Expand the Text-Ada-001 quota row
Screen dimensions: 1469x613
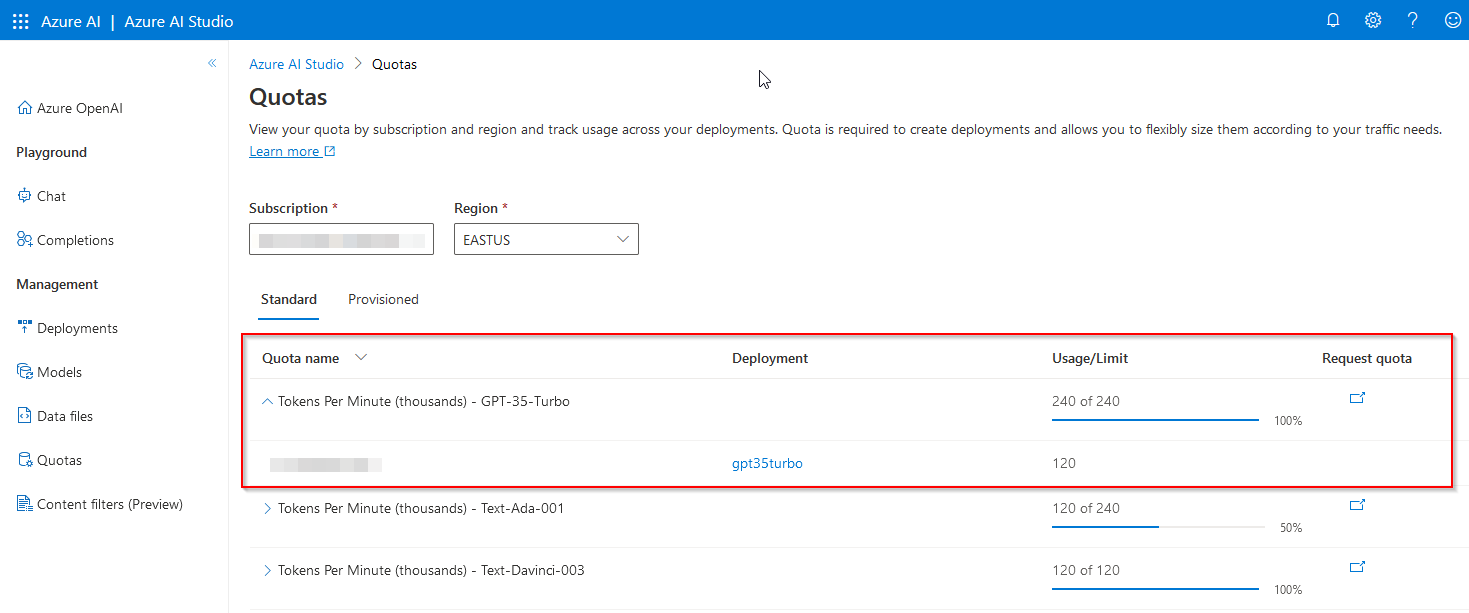click(x=267, y=508)
